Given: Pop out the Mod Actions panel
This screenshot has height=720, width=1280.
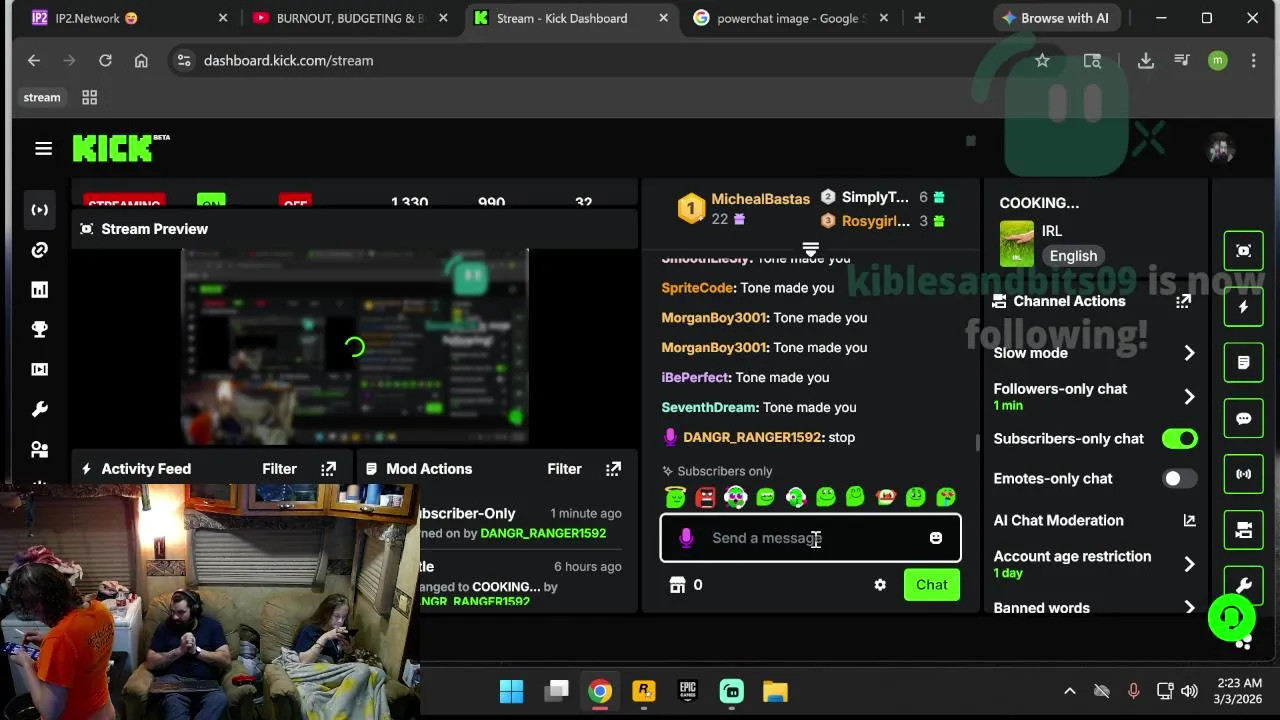Looking at the screenshot, I should click(x=613, y=468).
